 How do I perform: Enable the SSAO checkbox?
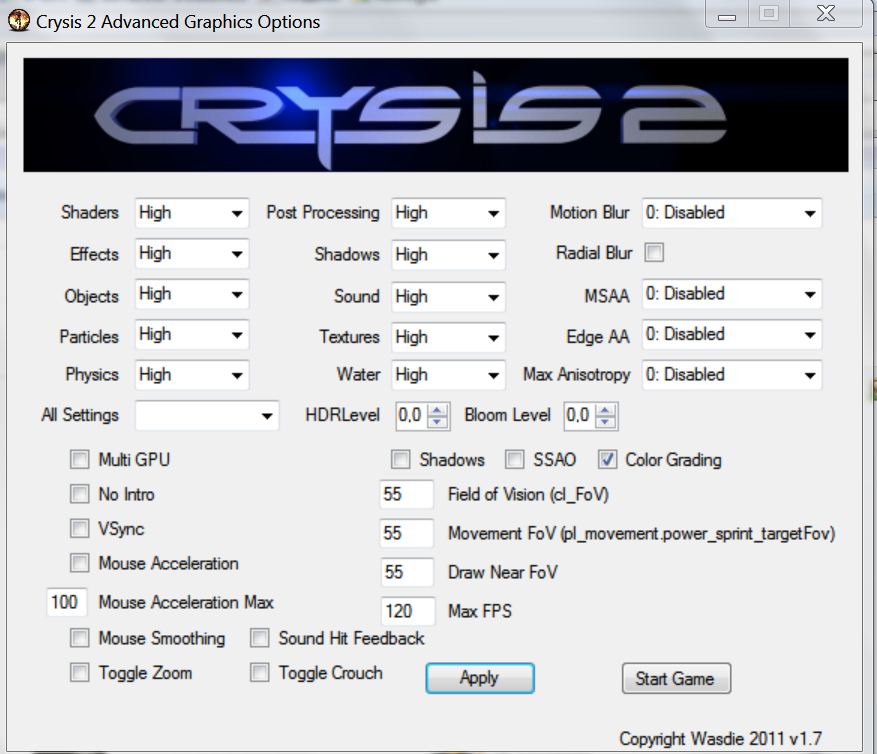click(x=515, y=460)
